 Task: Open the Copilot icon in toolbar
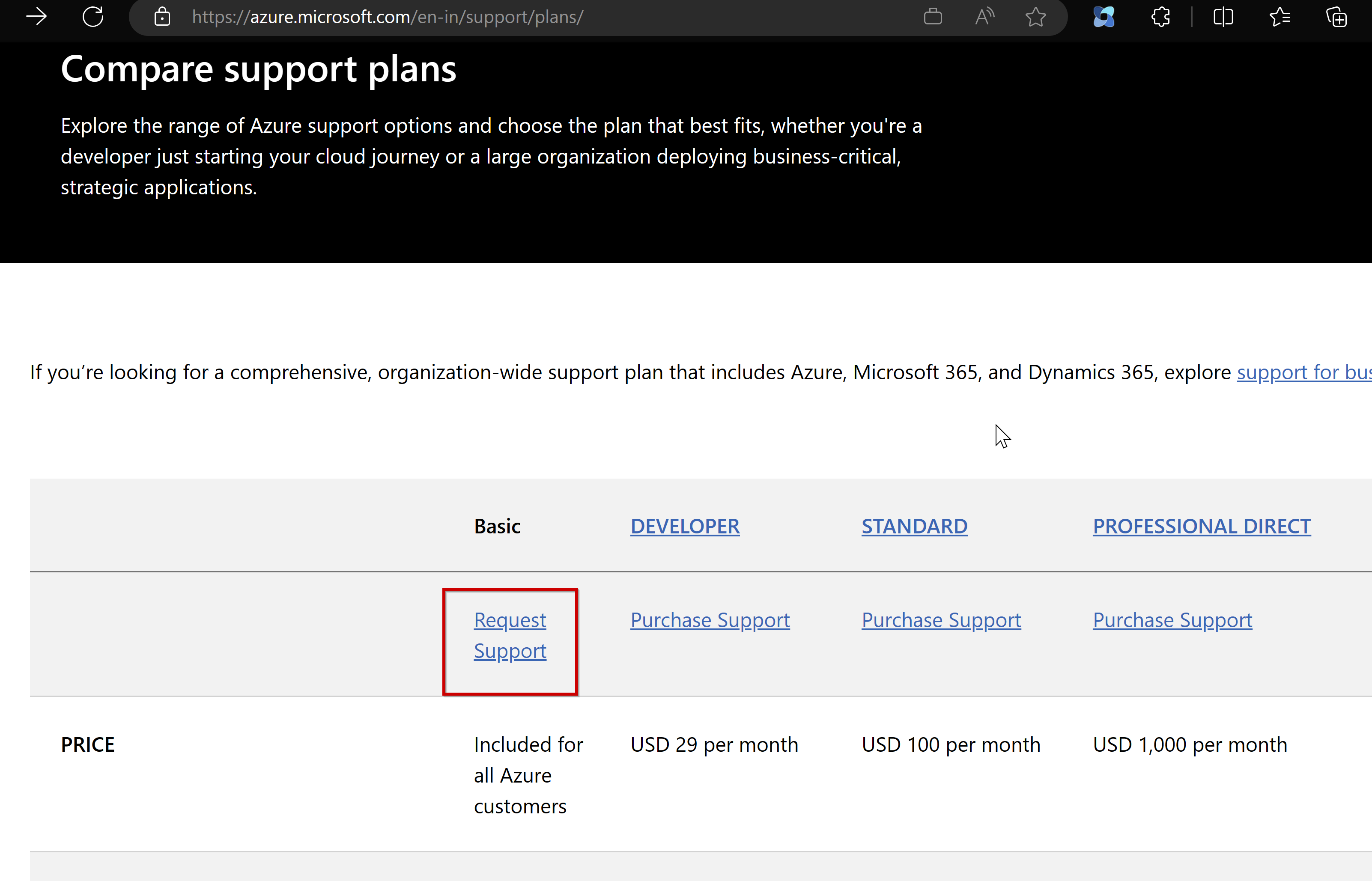point(1104,17)
